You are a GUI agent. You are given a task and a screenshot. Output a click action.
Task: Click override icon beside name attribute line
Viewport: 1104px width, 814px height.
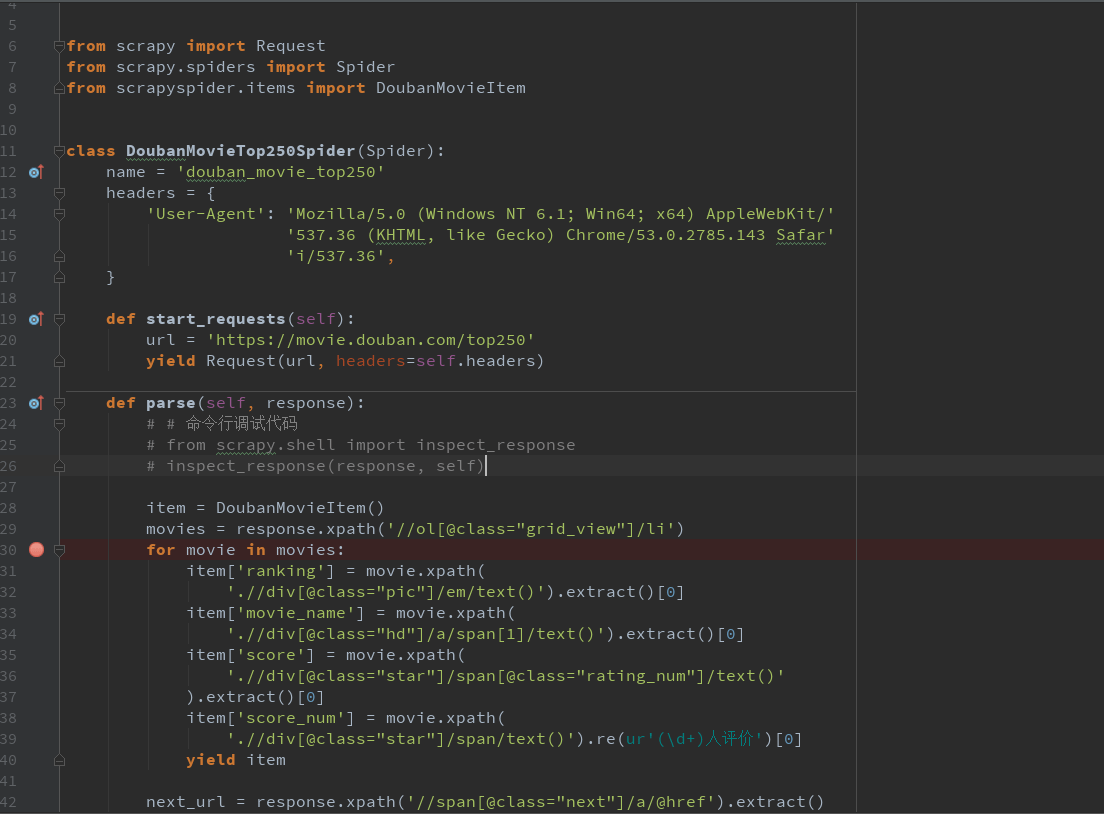coord(36,172)
